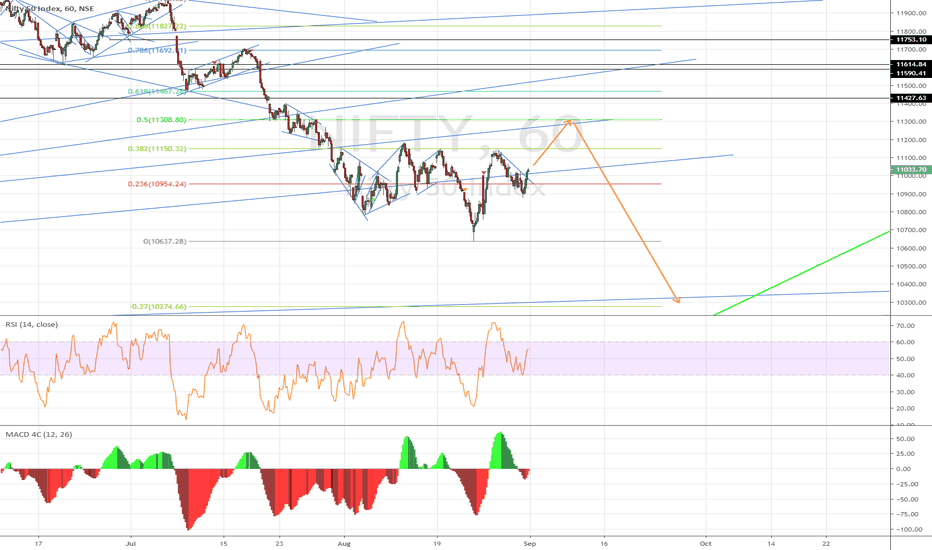Select the 0.236(10954.24) Fibonacci level label
The width and height of the screenshot is (932, 550).
point(157,184)
